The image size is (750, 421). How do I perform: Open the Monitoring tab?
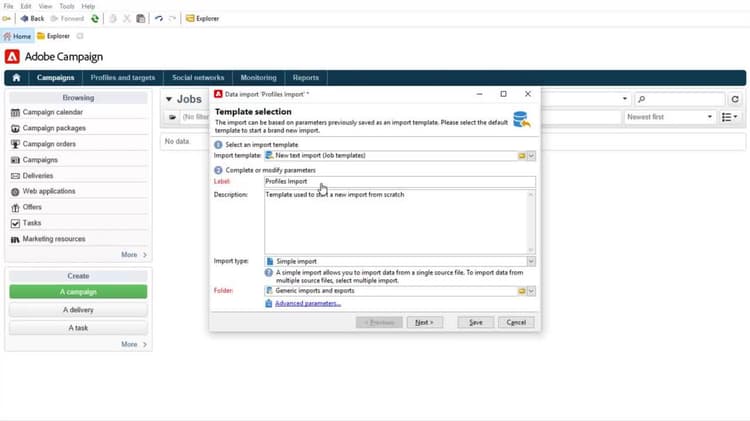pyautogui.click(x=258, y=78)
